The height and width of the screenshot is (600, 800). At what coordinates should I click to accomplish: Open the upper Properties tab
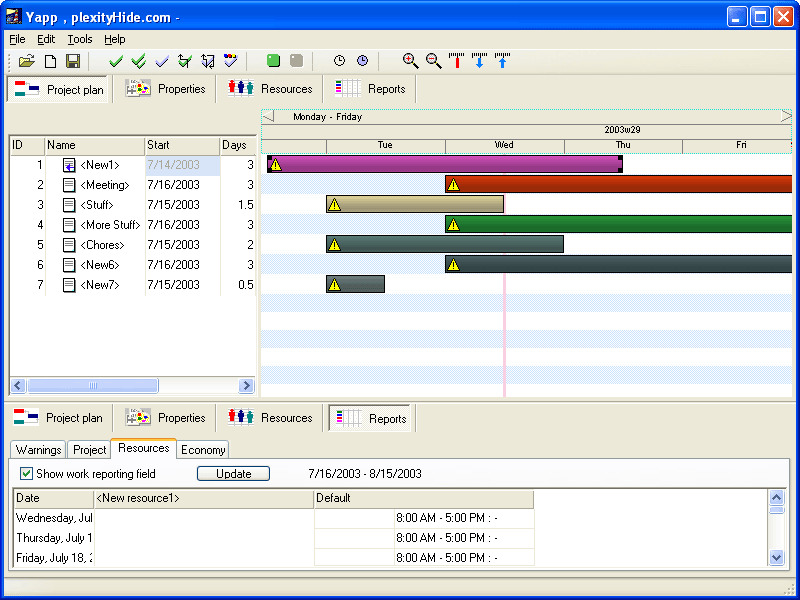coord(165,89)
